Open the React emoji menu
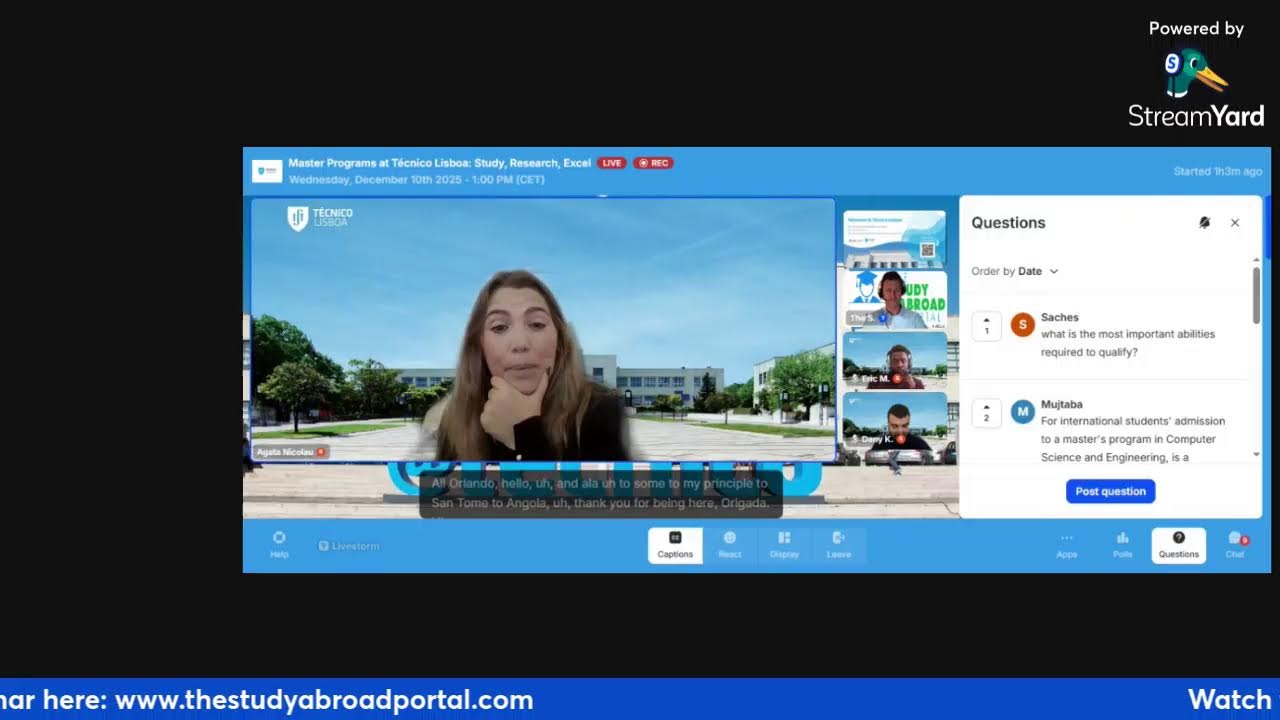Viewport: 1280px width, 720px height. click(730, 545)
